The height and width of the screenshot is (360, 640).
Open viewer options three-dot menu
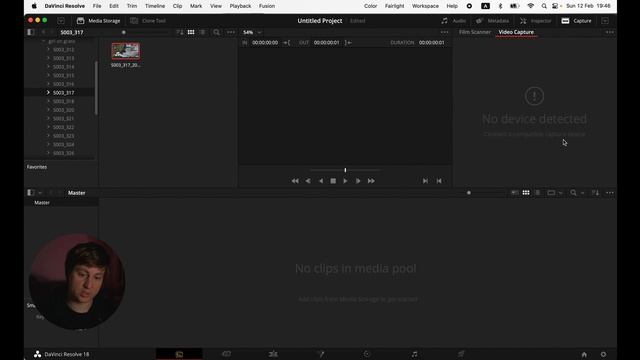(x=444, y=32)
